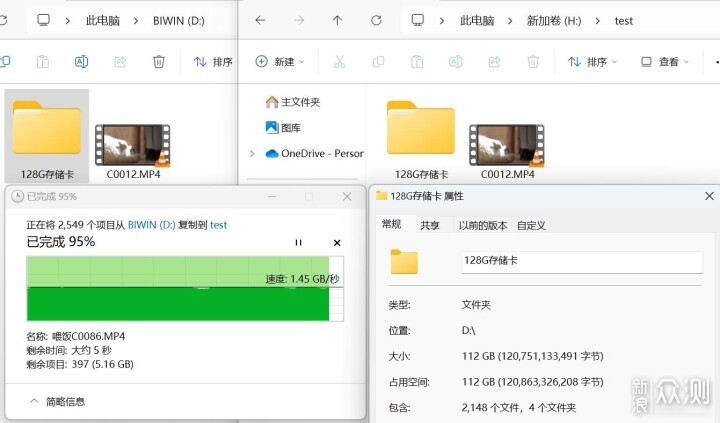Open the 查看 (View) dropdown

[664, 62]
